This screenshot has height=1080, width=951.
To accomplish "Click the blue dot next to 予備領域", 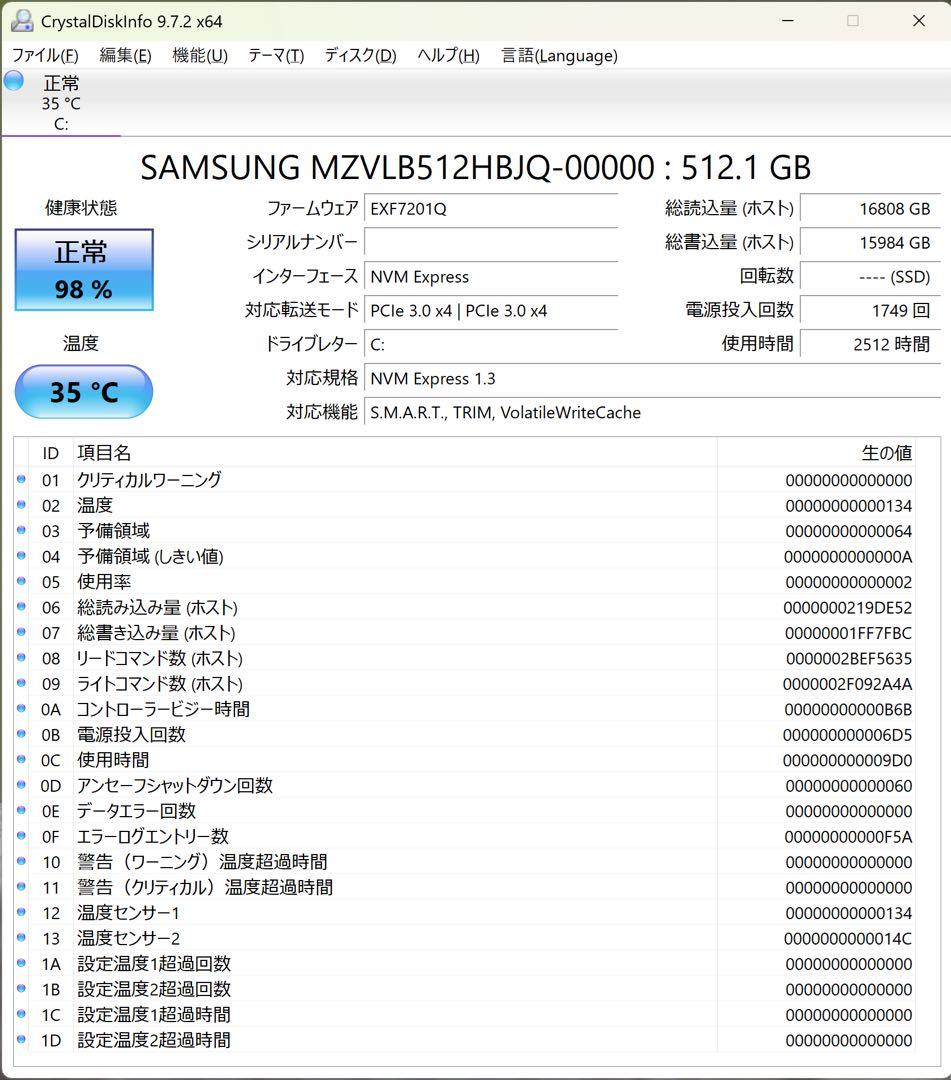I will coord(22,531).
